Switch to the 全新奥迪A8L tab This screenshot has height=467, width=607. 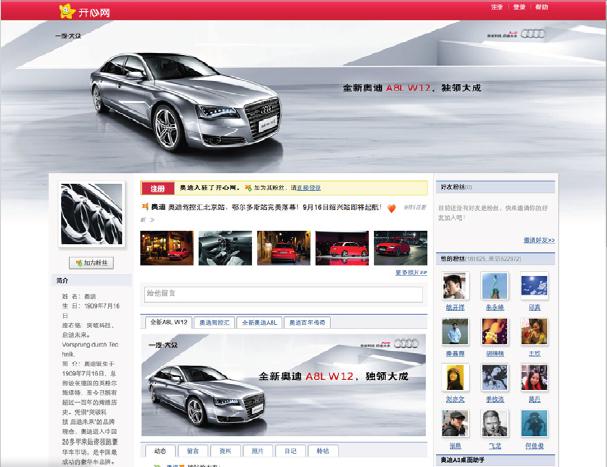259,323
